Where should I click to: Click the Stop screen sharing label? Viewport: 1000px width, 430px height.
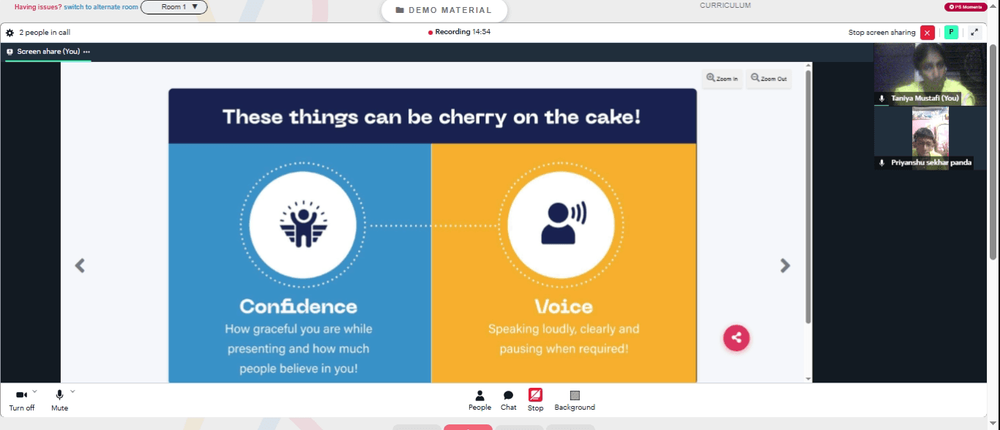pos(881,33)
